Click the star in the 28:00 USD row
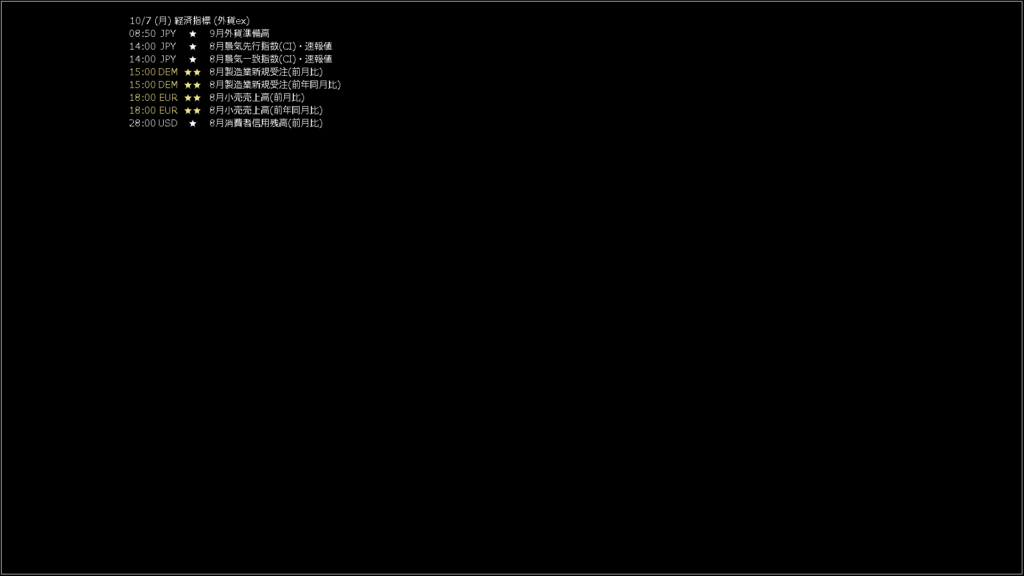 coord(193,123)
